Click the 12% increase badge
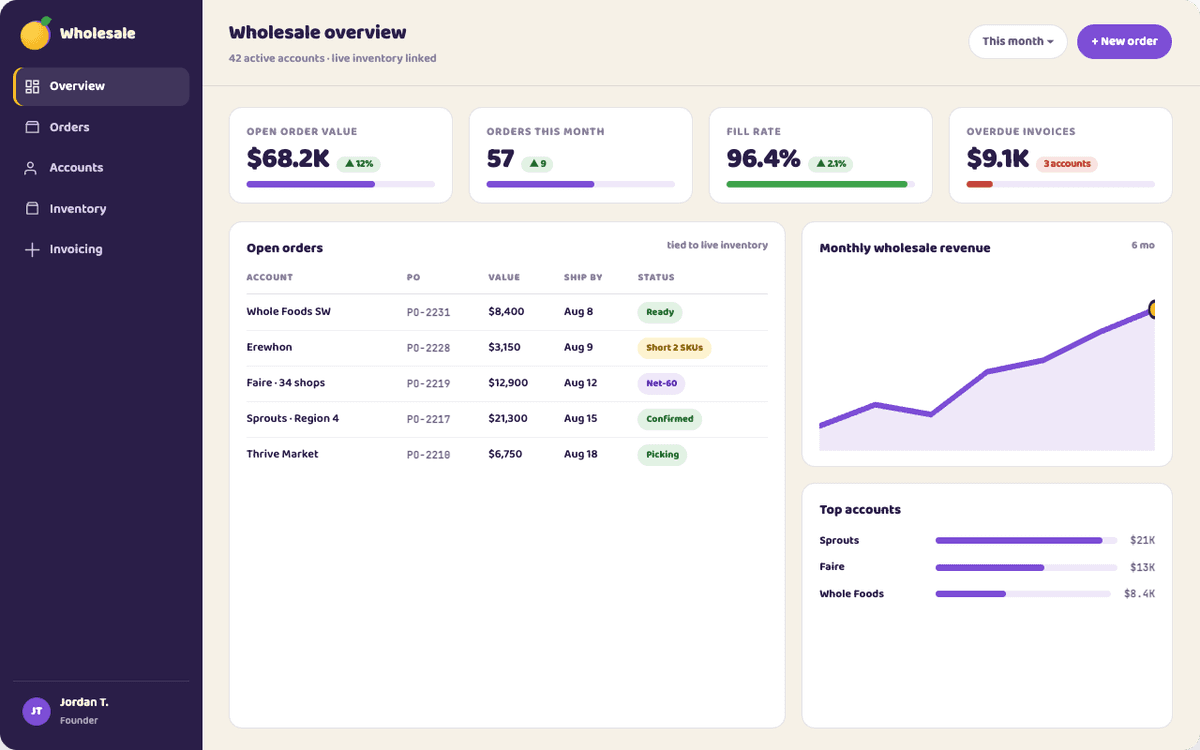This screenshot has height=750, width=1200. 358,163
